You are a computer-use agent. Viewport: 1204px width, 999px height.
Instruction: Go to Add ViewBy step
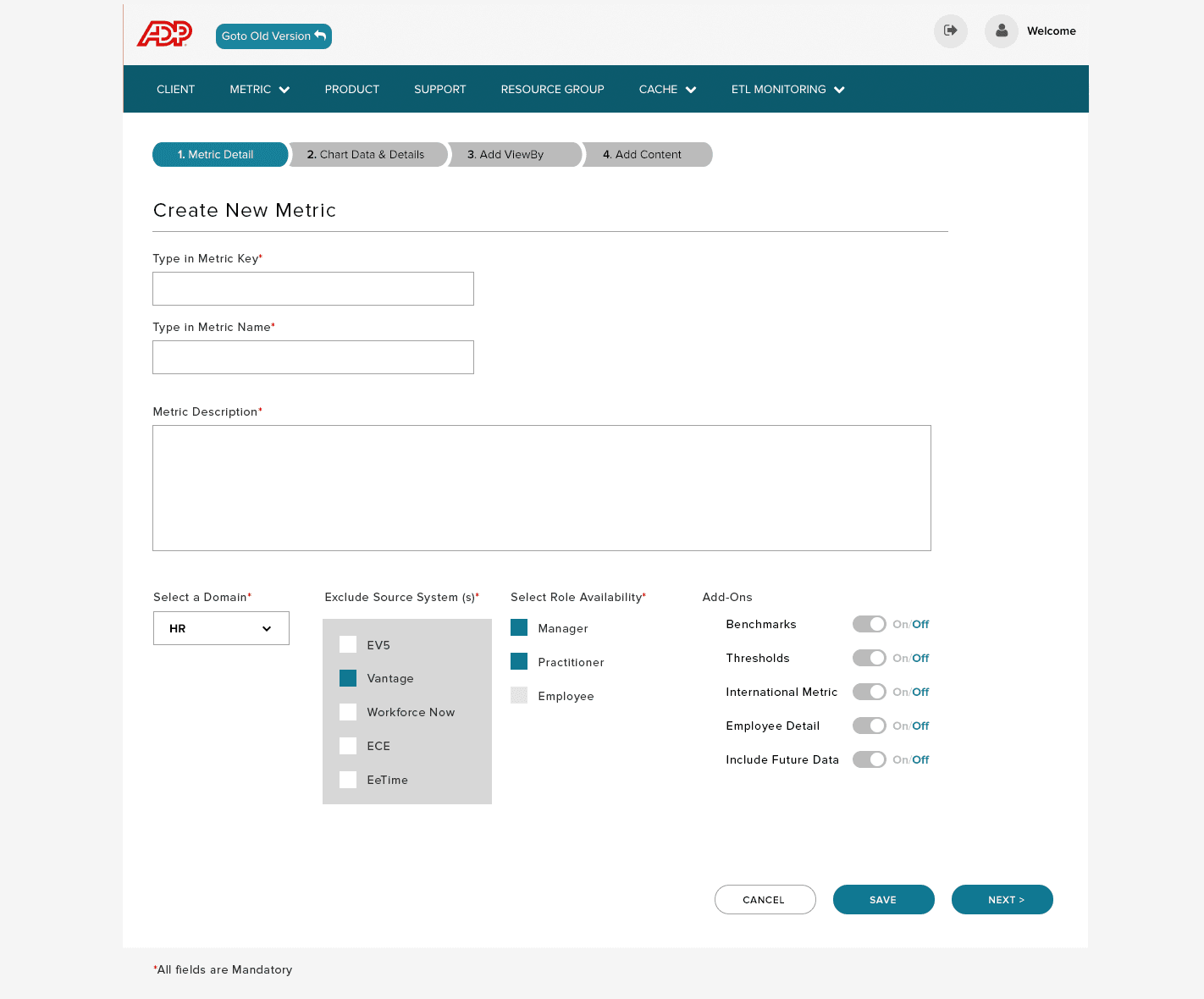(x=514, y=155)
